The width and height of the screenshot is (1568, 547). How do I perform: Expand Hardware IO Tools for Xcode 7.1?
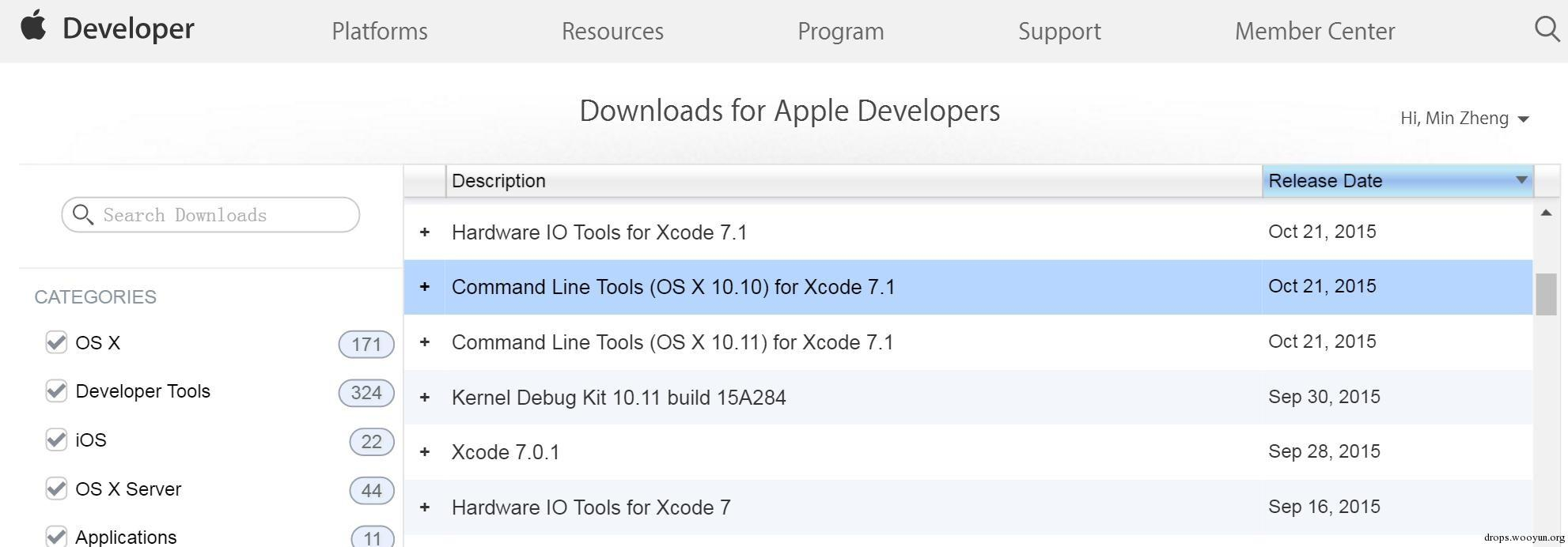425,232
